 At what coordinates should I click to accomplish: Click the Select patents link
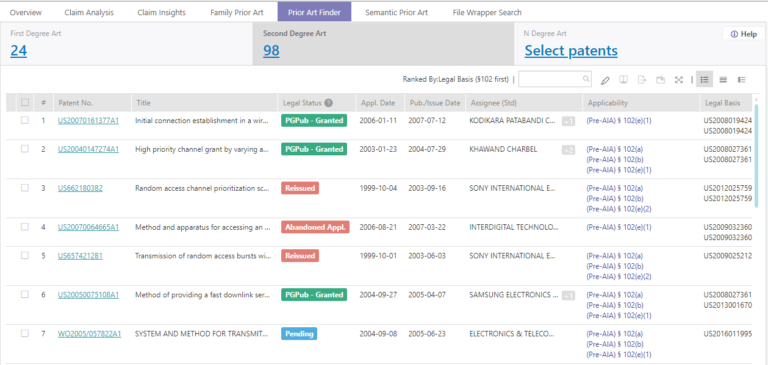[x=571, y=50]
